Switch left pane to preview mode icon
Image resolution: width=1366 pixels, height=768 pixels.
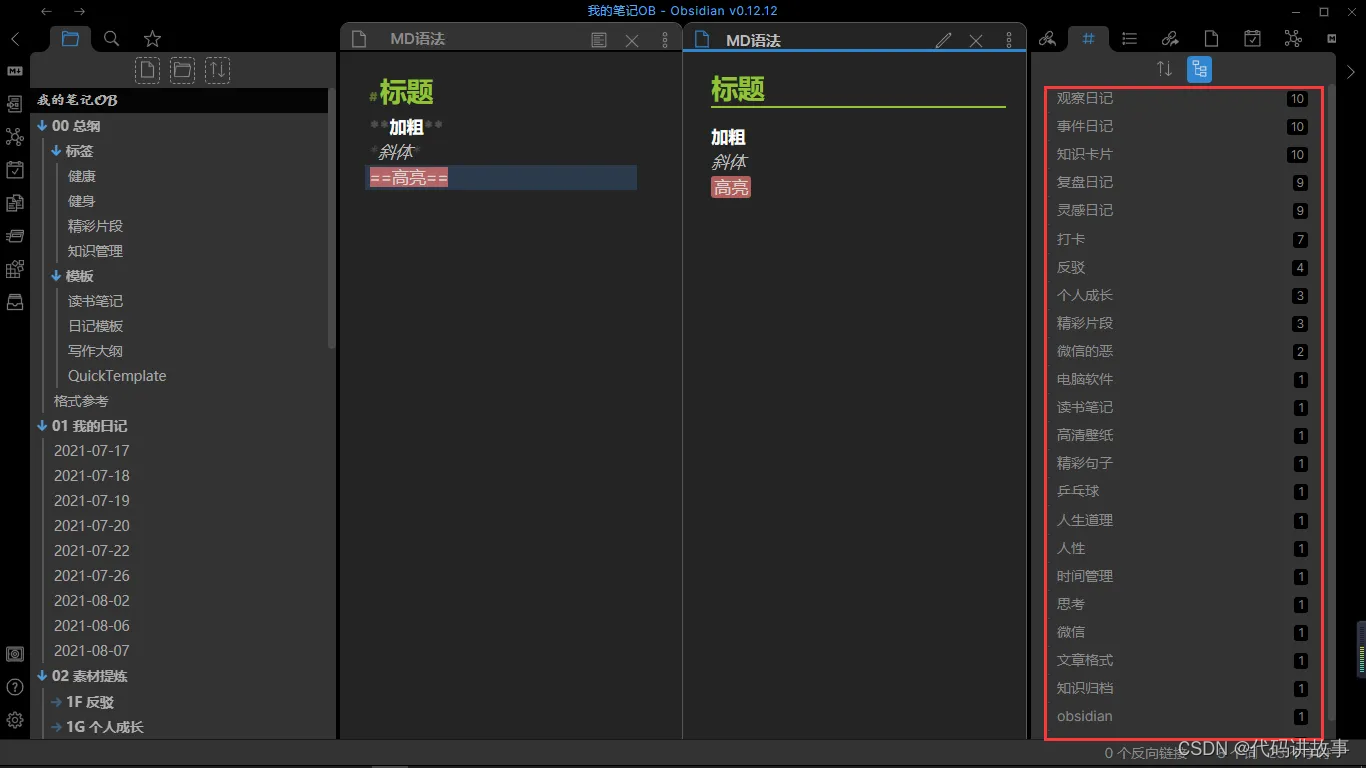tap(599, 40)
